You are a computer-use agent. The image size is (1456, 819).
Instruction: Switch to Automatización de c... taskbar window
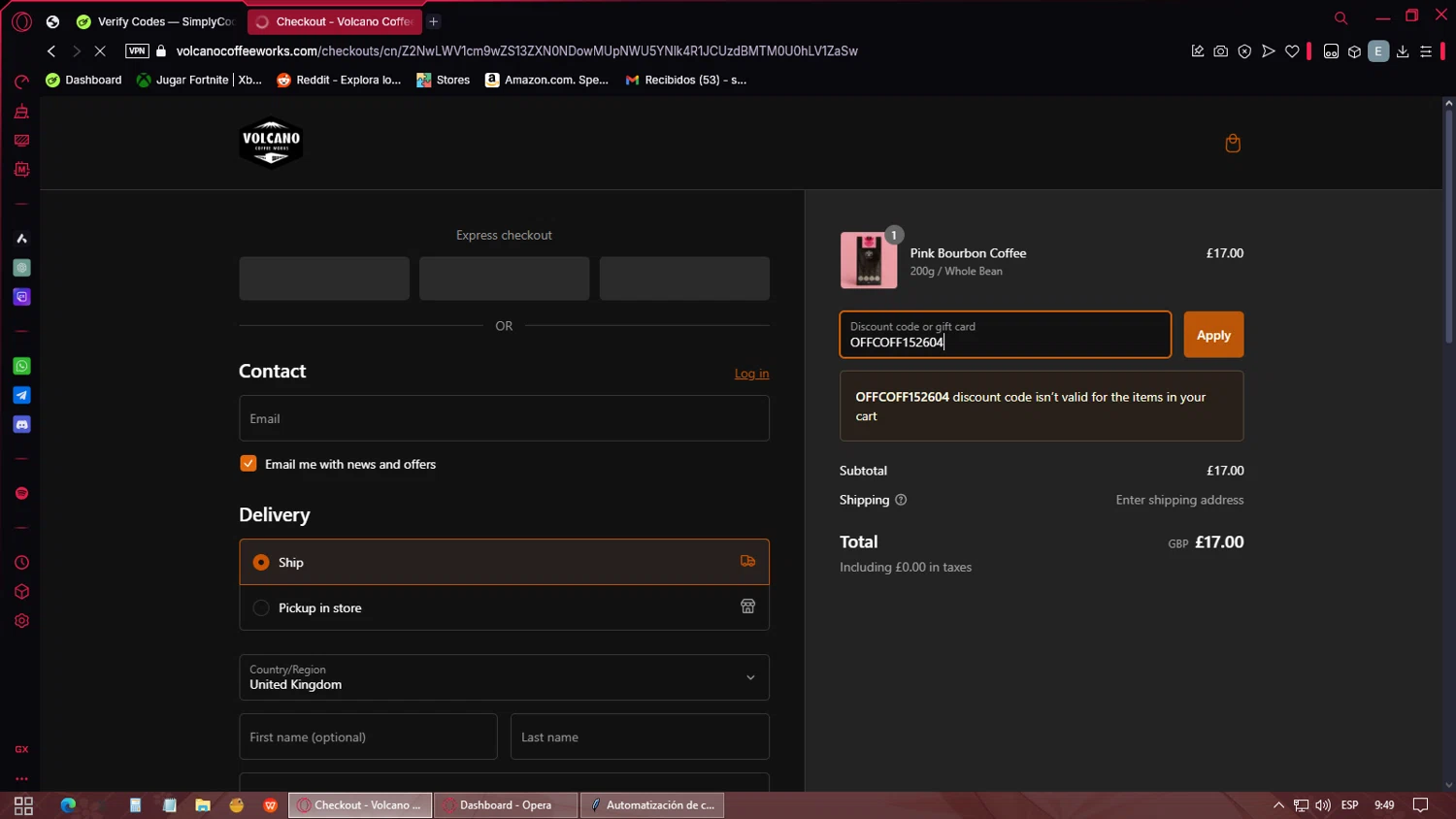click(x=652, y=805)
